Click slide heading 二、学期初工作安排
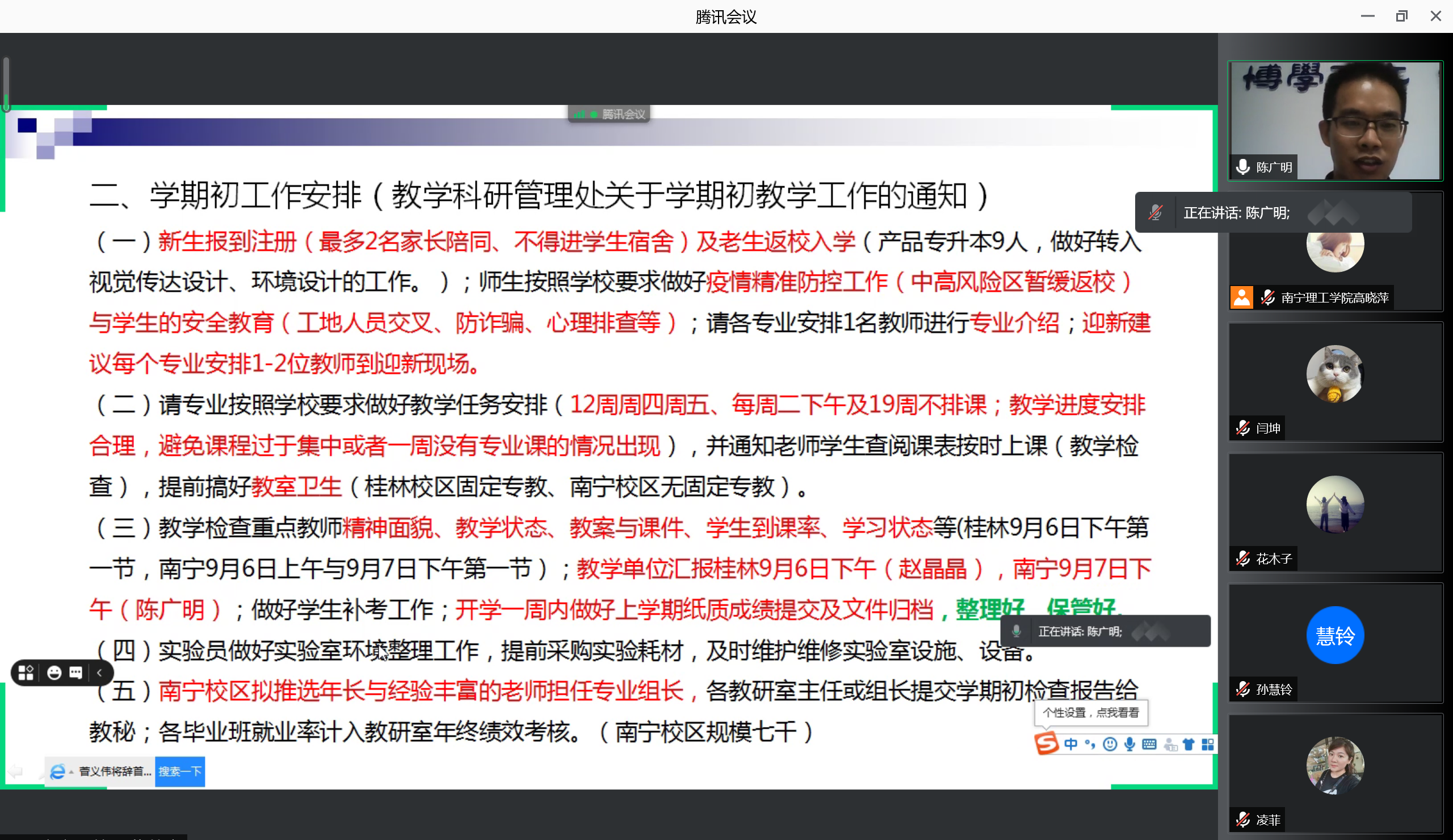 (x=225, y=195)
